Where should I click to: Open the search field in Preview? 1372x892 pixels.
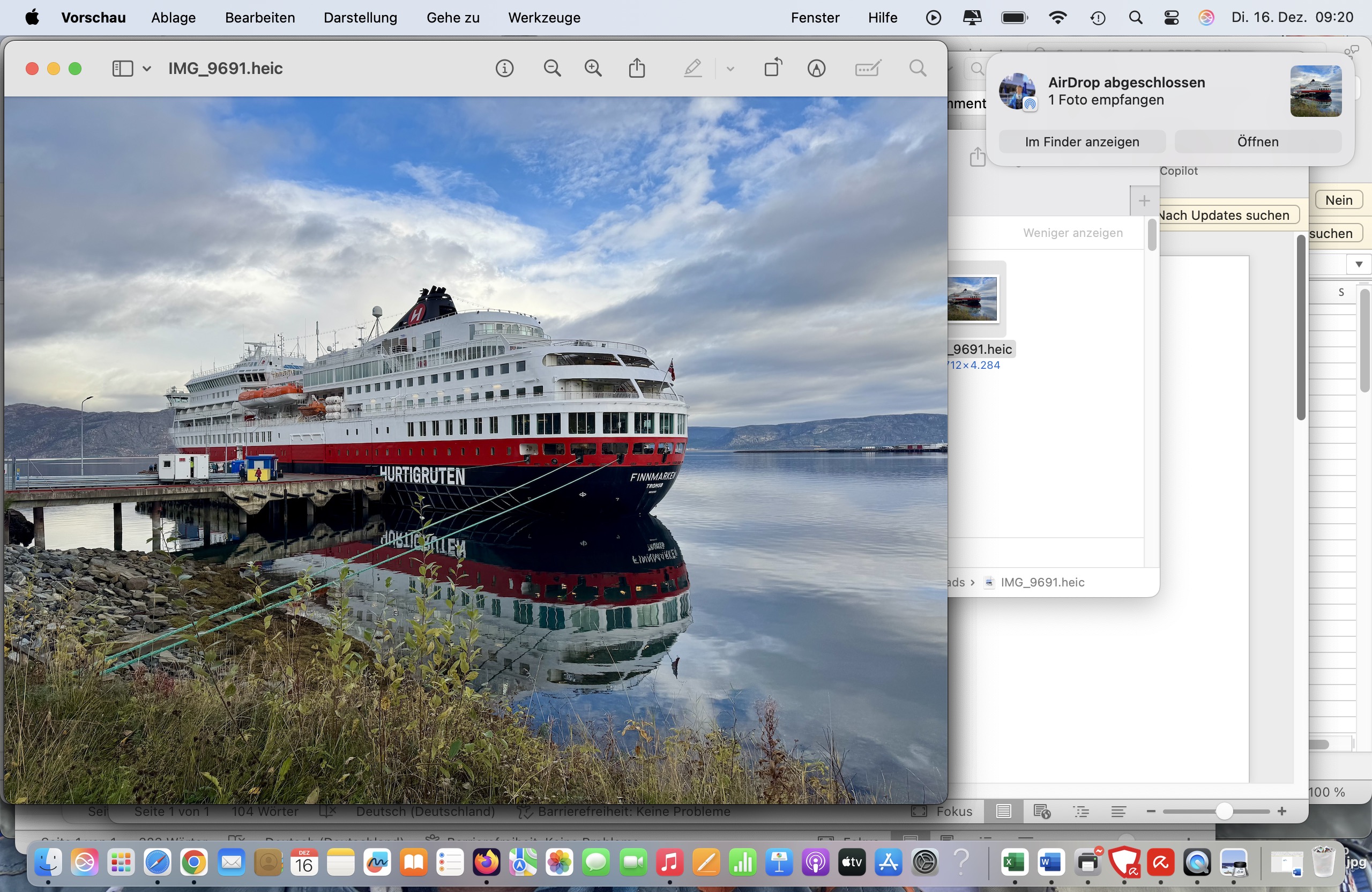918,69
